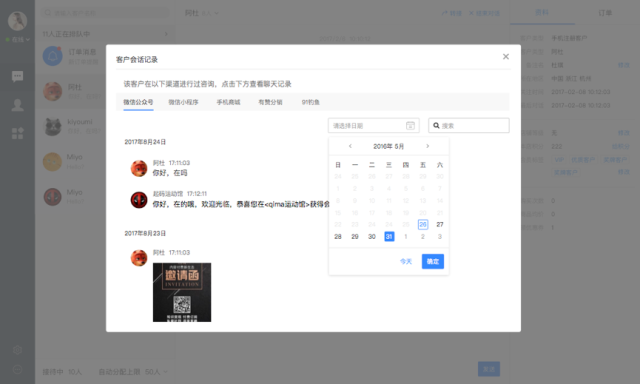This screenshot has width=640, height=384.
Task: Open the chat messages icon in sidebar
Action: [18, 76]
